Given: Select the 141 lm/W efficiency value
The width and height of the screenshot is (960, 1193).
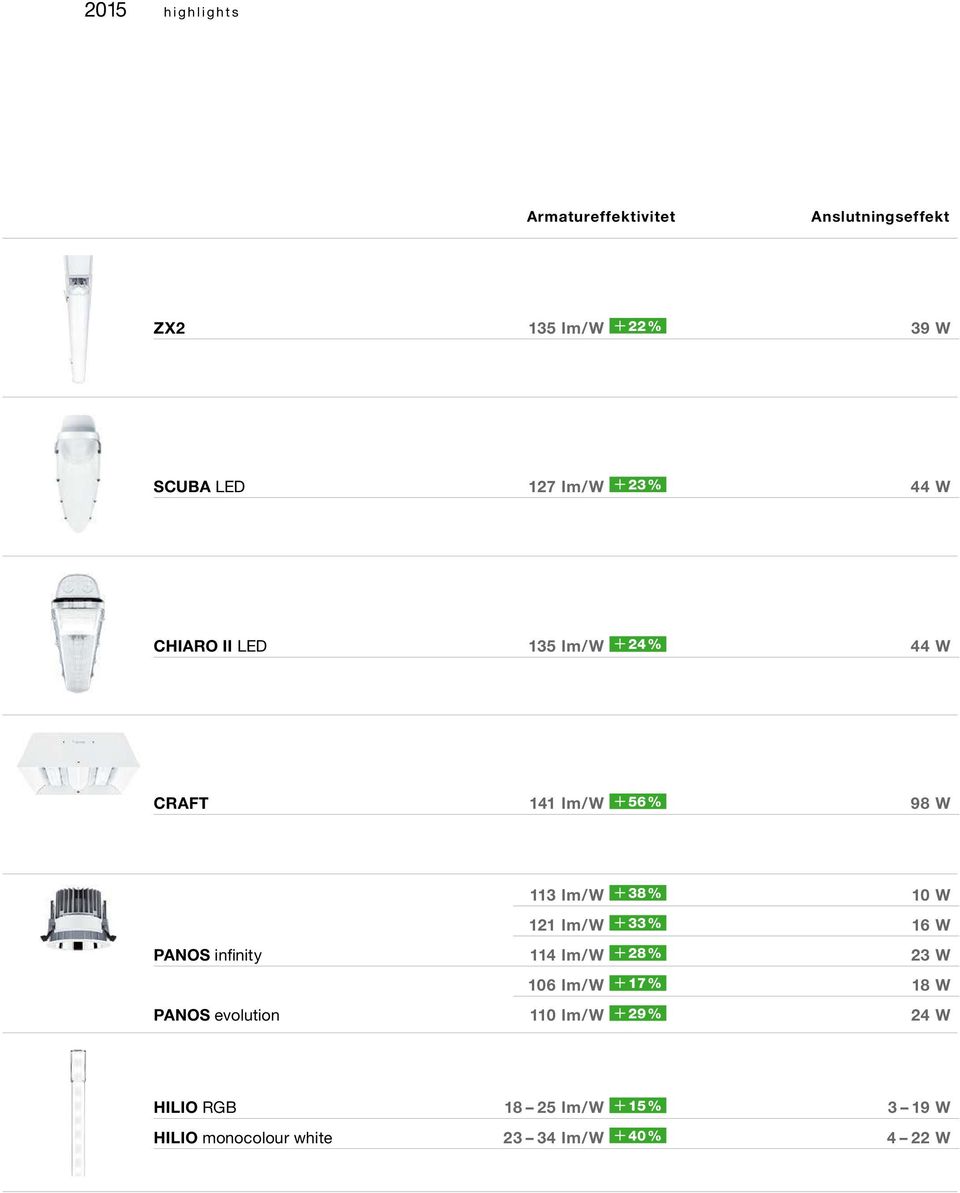Looking at the screenshot, I should pyautogui.click(x=567, y=803).
